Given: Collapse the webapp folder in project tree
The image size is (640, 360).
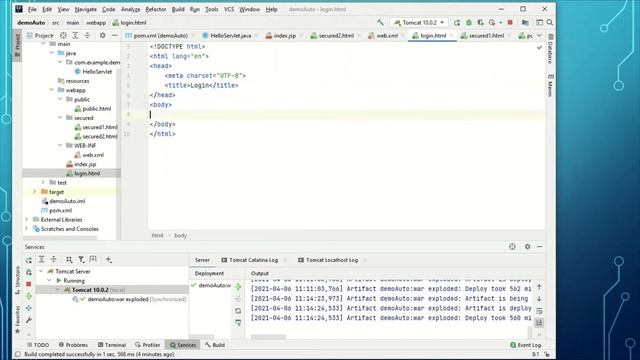Looking at the screenshot, I should tap(52, 90).
